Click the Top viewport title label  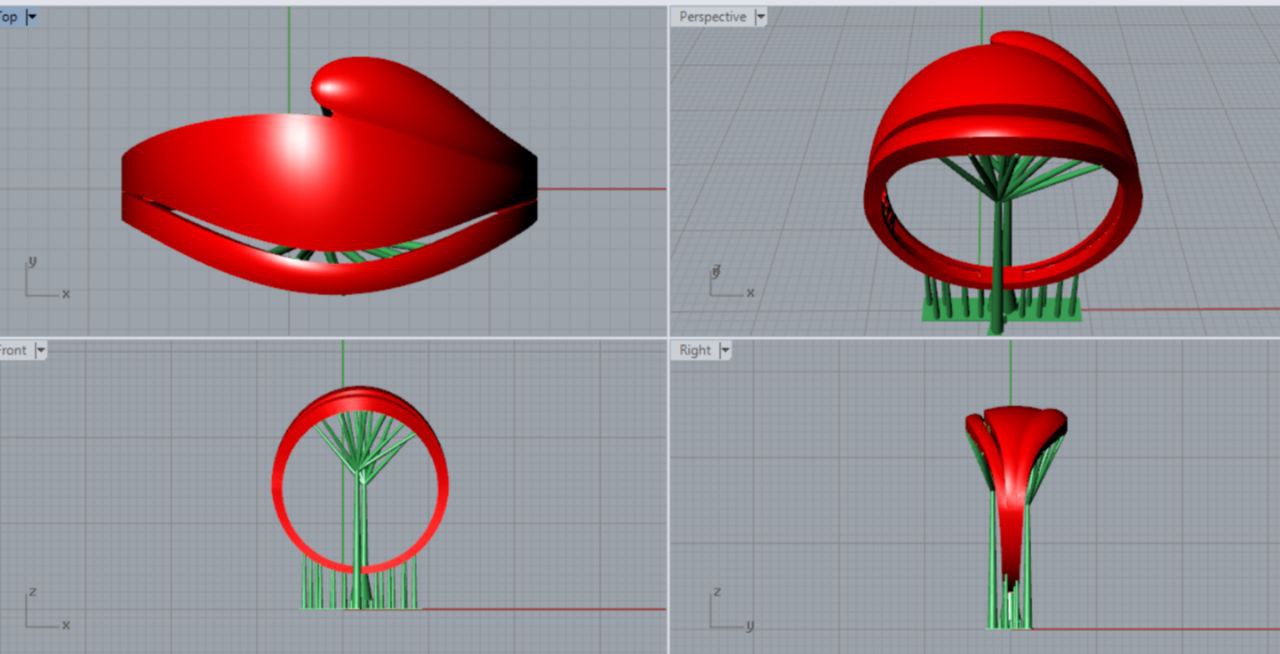click(x=12, y=17)
